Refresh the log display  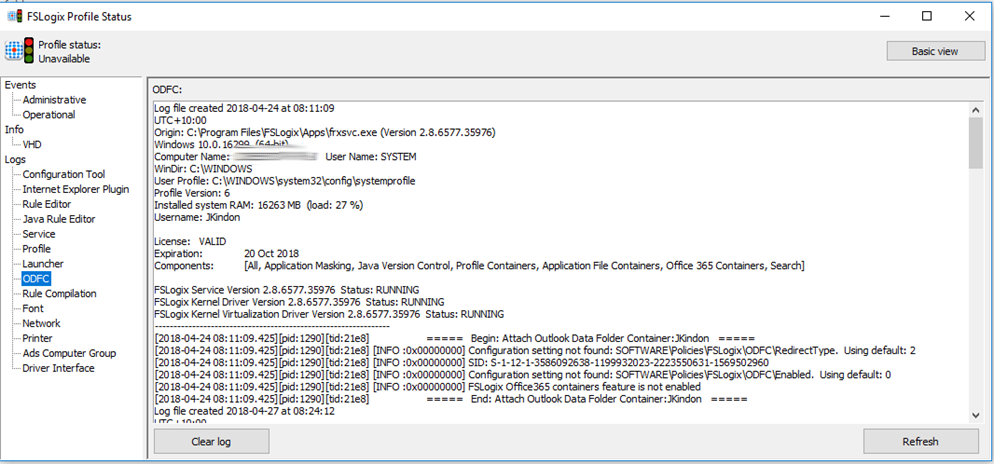920,441
